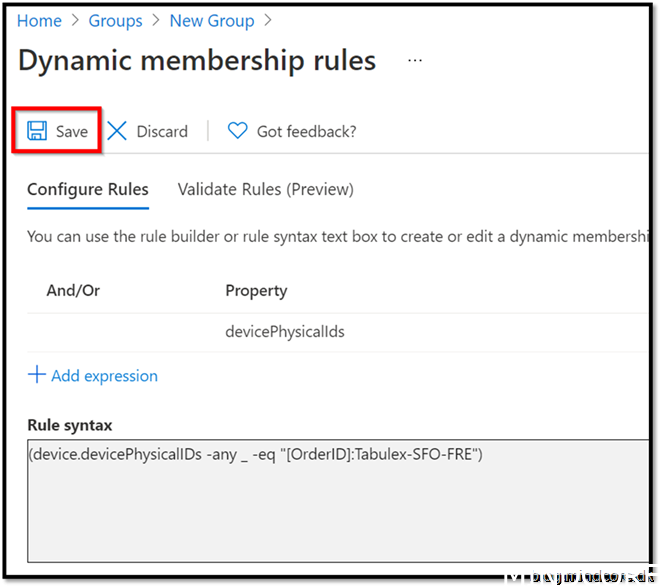
Task: Click the chevron after Groups breadcrumb
Action: (x=156, y=20)
